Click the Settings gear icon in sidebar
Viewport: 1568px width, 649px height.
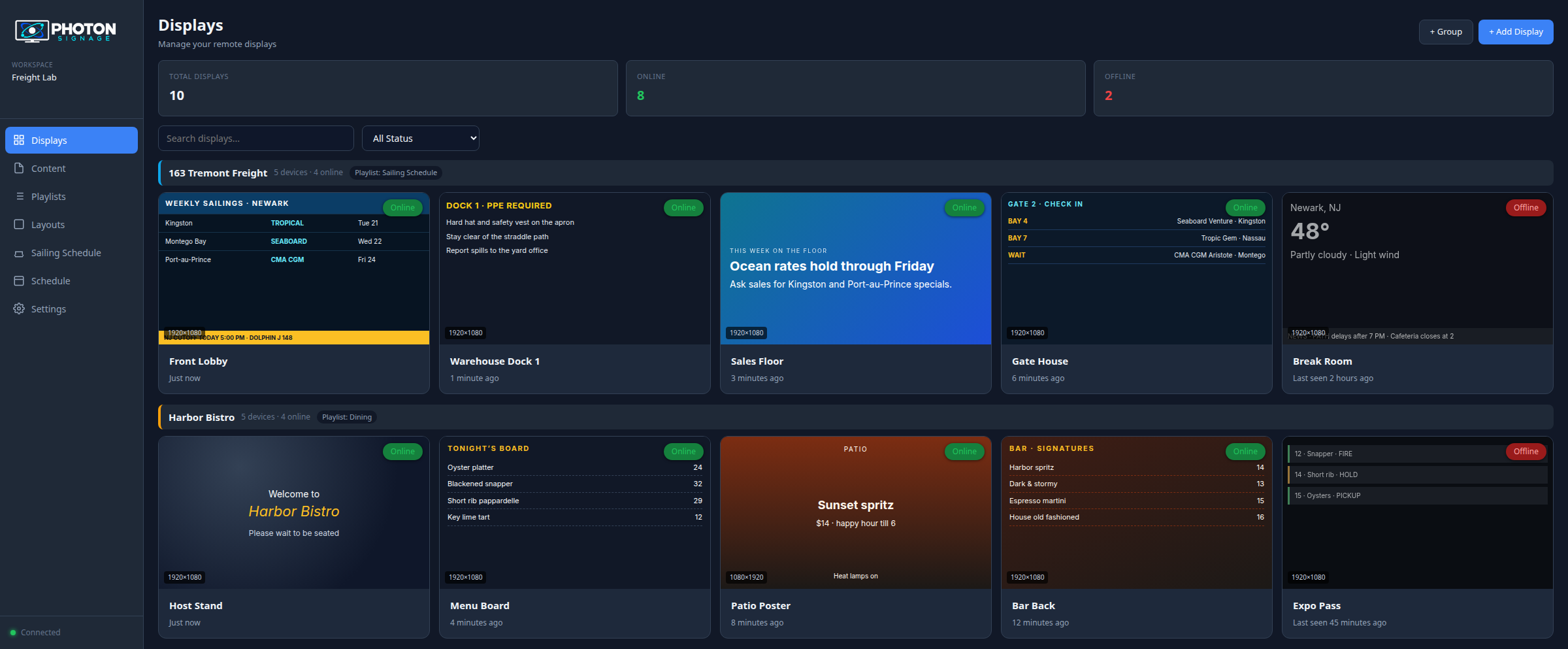pos(19,308)
